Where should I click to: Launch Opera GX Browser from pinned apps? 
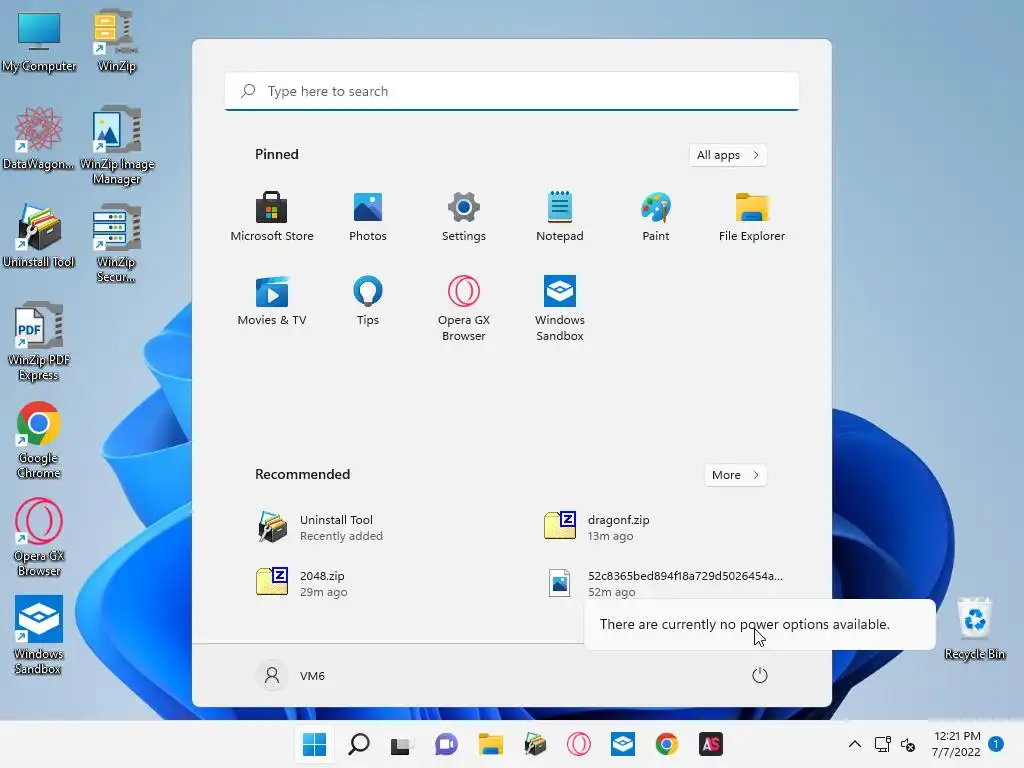(x=464, y=309)
